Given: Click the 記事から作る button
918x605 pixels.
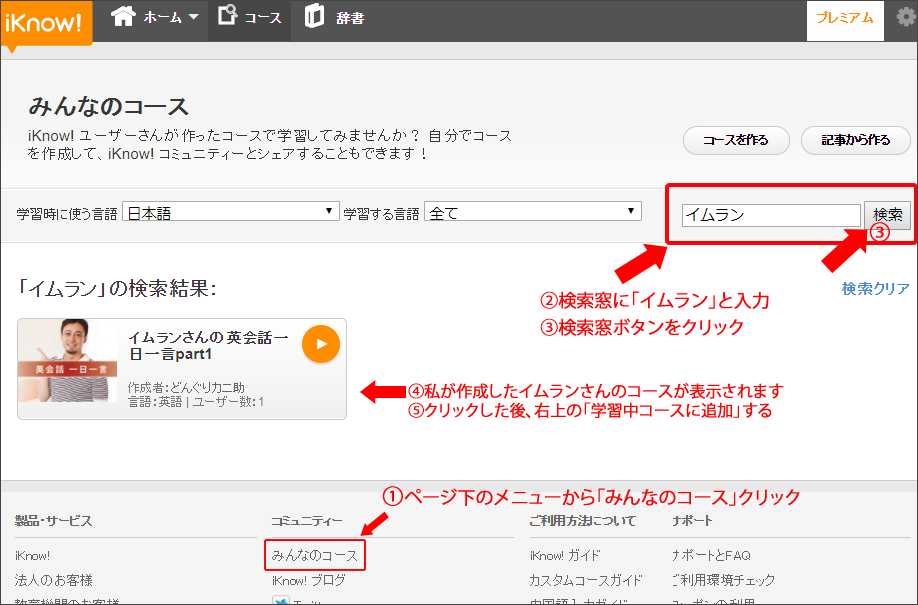Looking at the screenshot, I should pyautogui.click(x=855, y=141).
